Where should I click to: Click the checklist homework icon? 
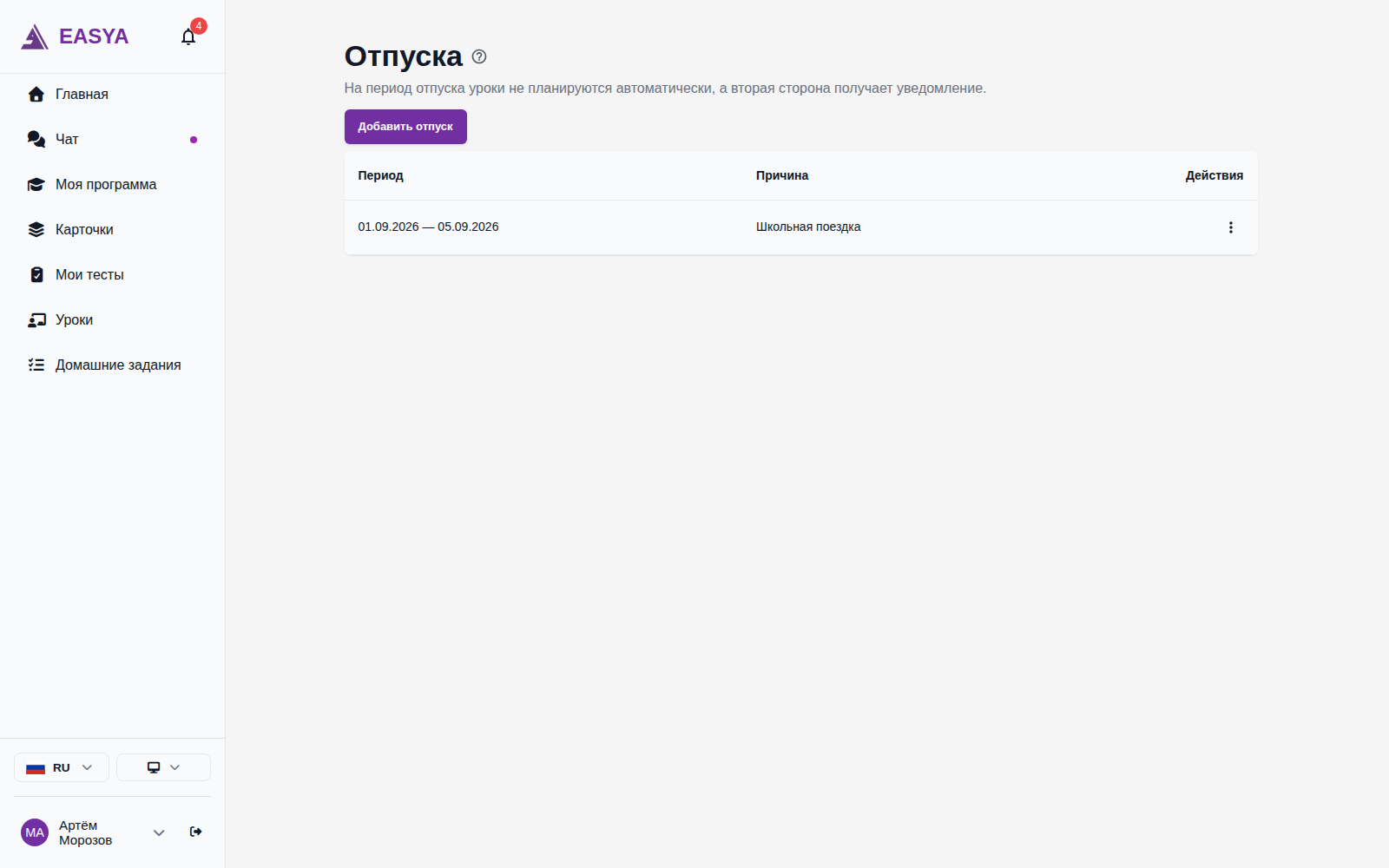tap(36, 365)
